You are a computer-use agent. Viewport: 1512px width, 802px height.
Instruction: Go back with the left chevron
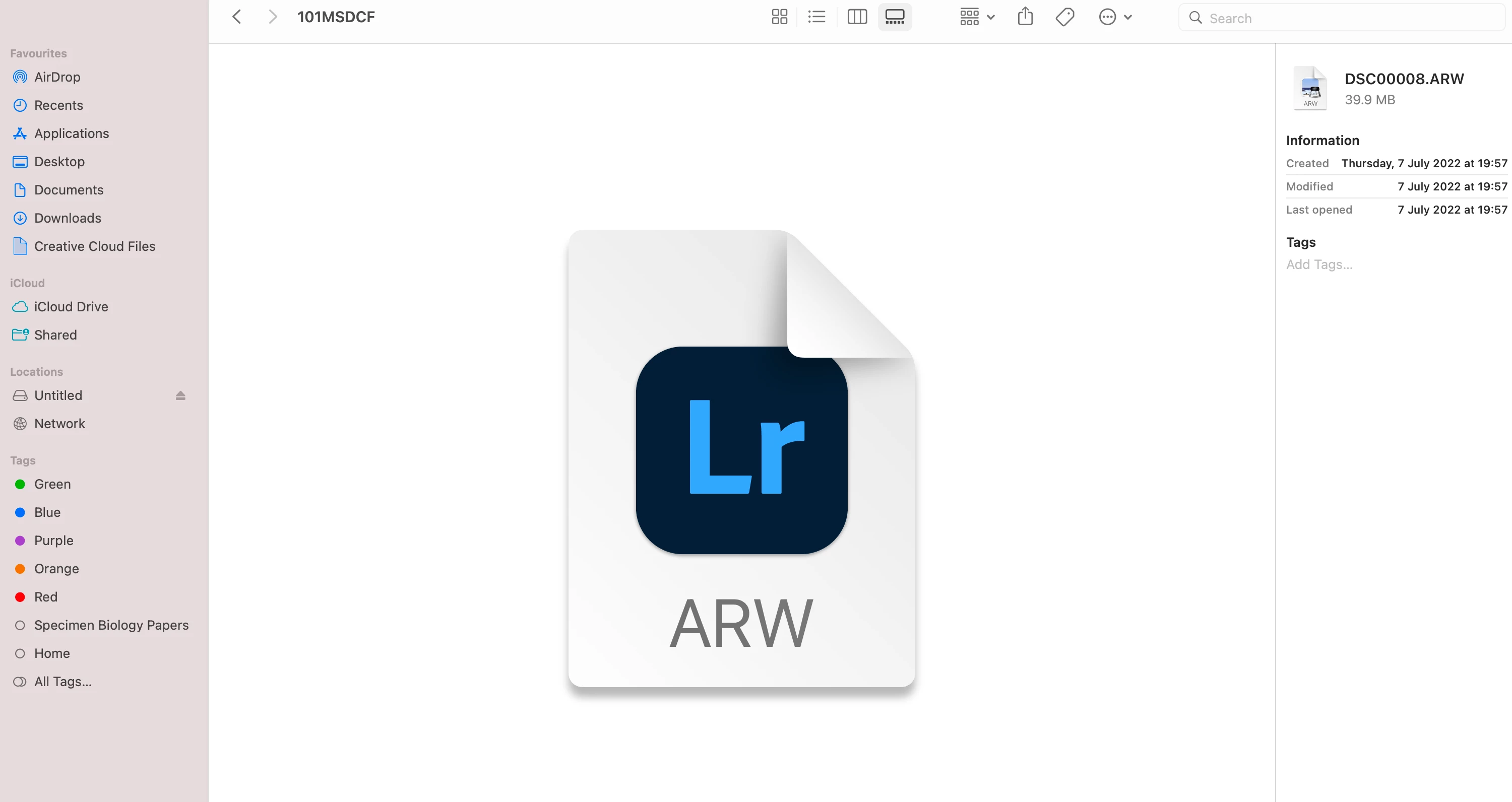[236, 17]
